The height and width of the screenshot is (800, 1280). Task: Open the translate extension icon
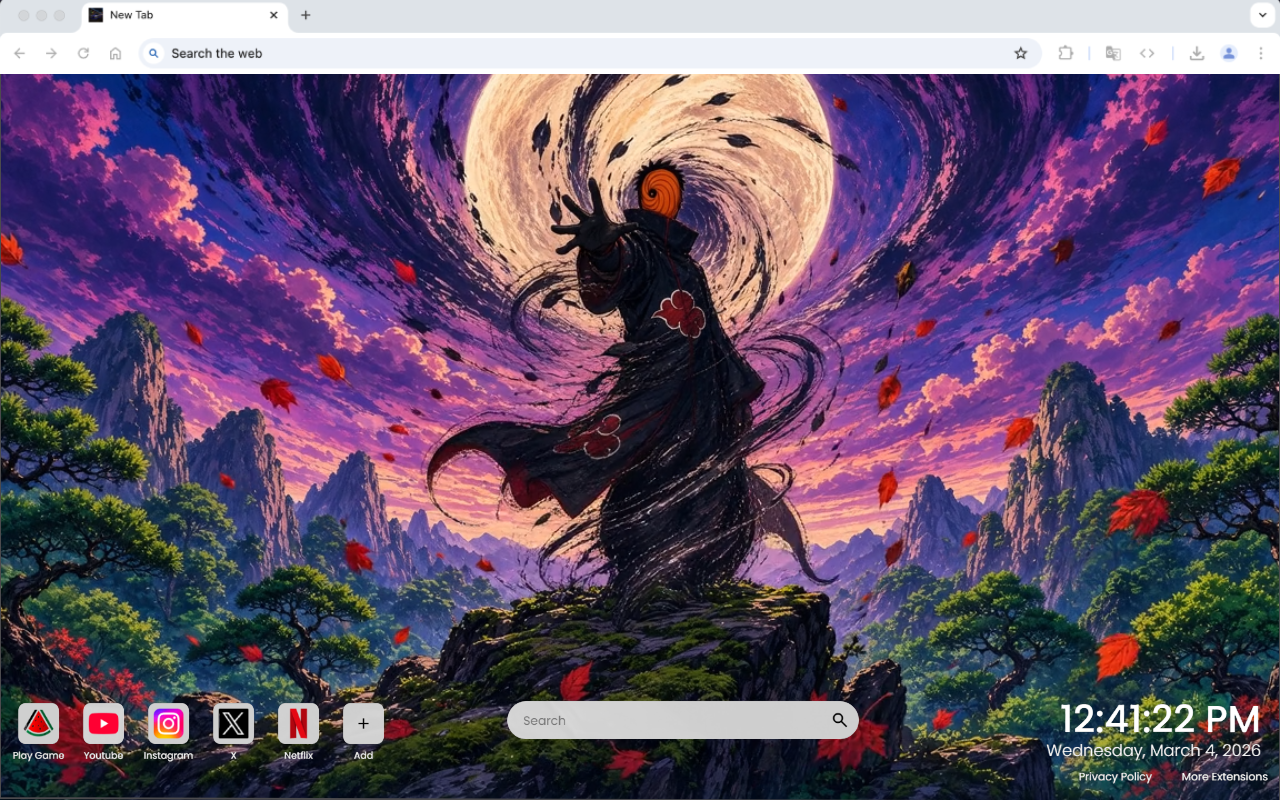click(1113, 53)
